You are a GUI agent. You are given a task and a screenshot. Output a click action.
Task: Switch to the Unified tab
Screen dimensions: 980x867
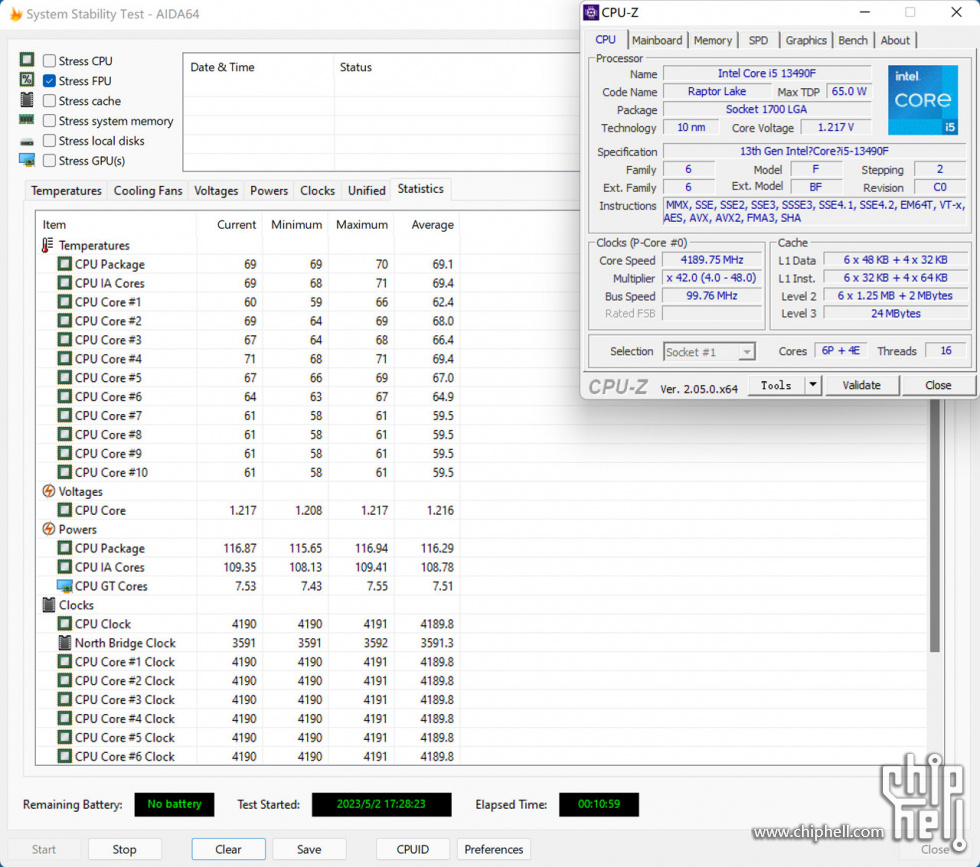[x=366, y=191]
